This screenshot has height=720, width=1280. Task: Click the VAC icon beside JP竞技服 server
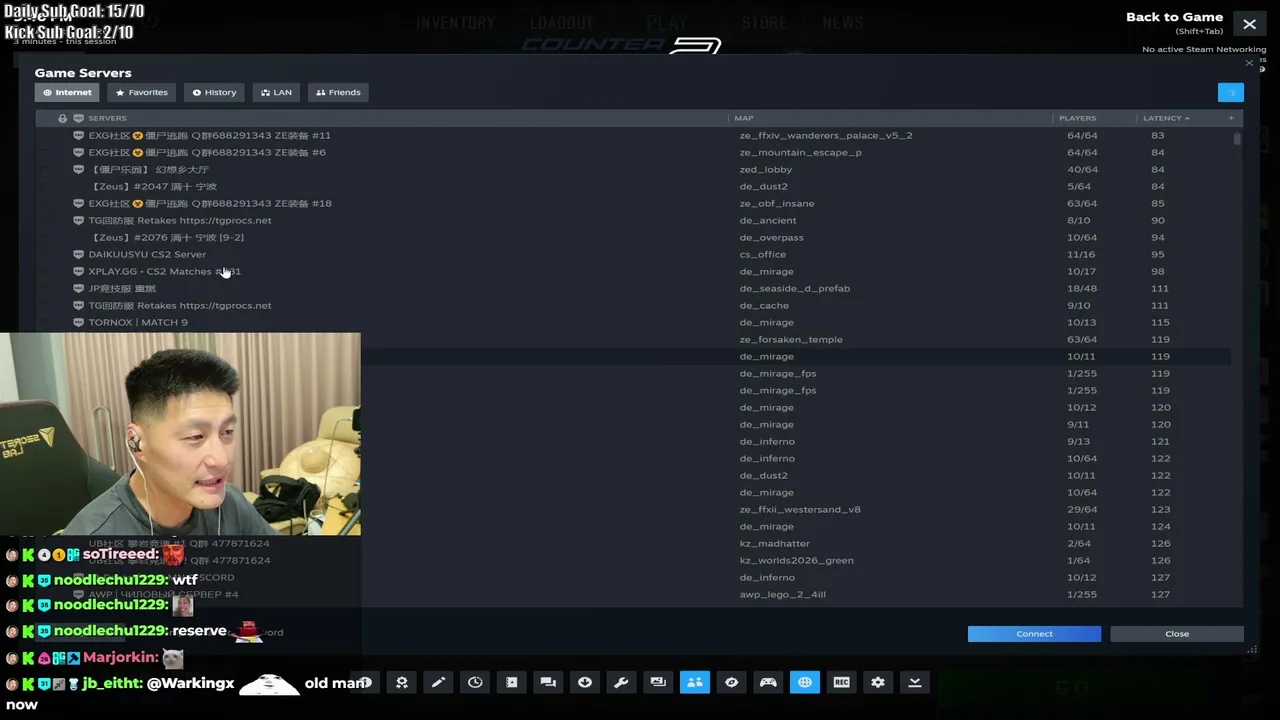78,288
